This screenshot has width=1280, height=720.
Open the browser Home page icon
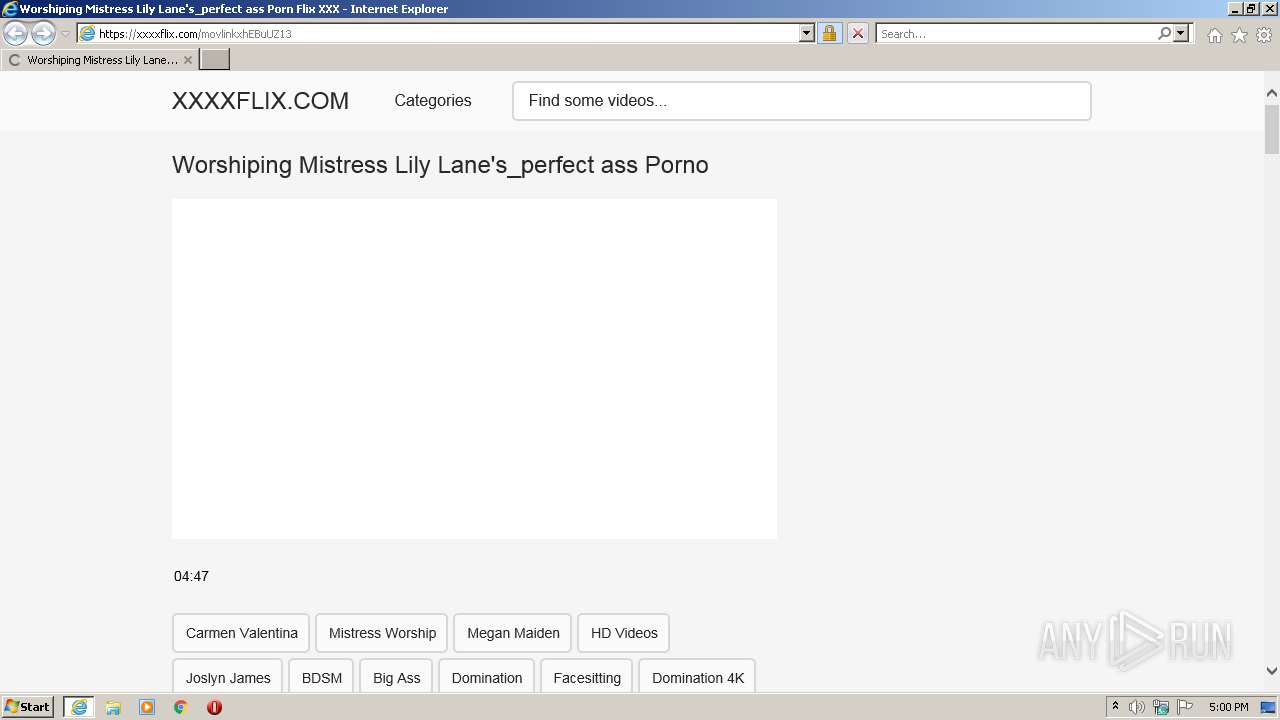point(1214,35)
